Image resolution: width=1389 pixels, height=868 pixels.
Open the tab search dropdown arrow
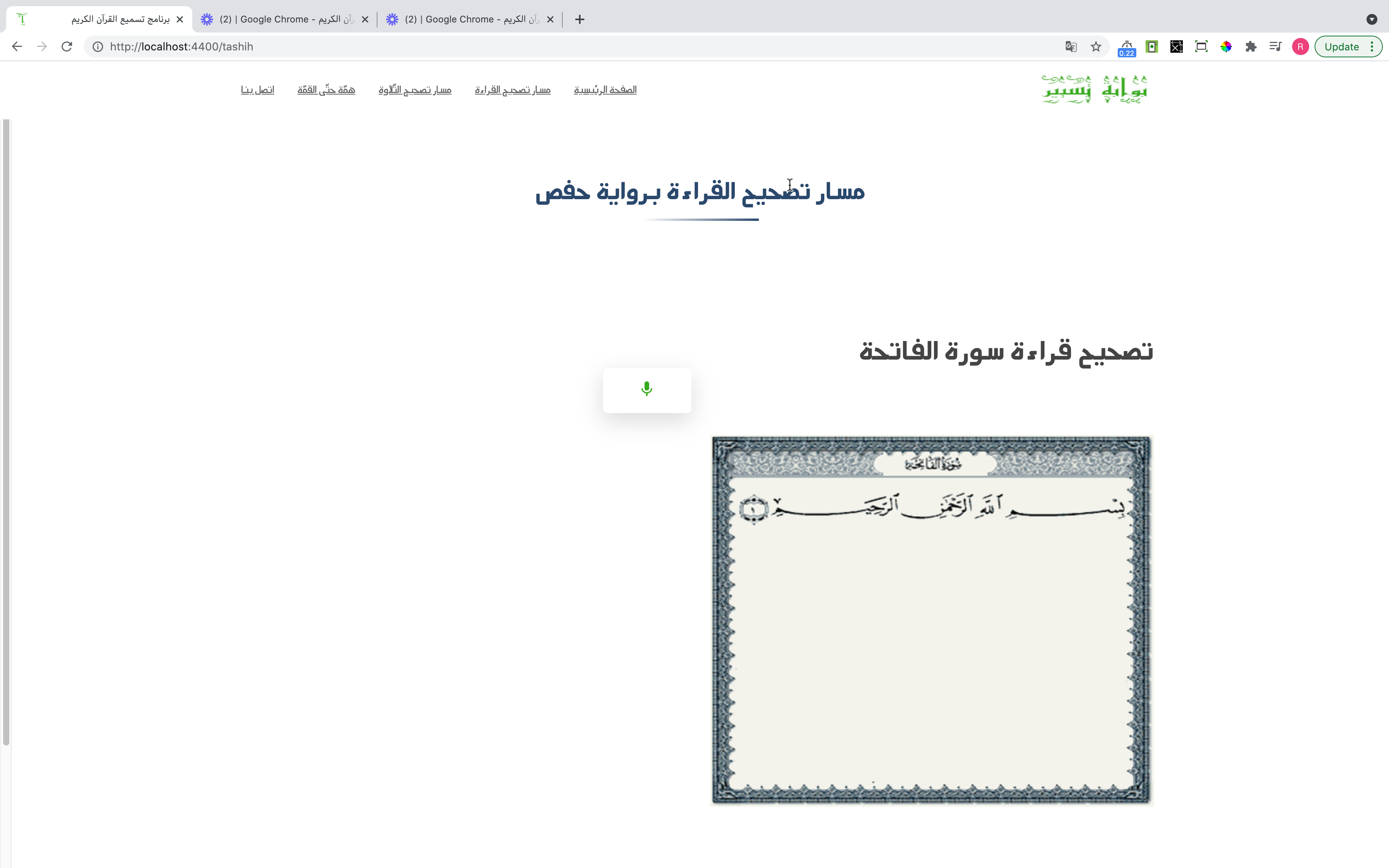point(1372,19)
